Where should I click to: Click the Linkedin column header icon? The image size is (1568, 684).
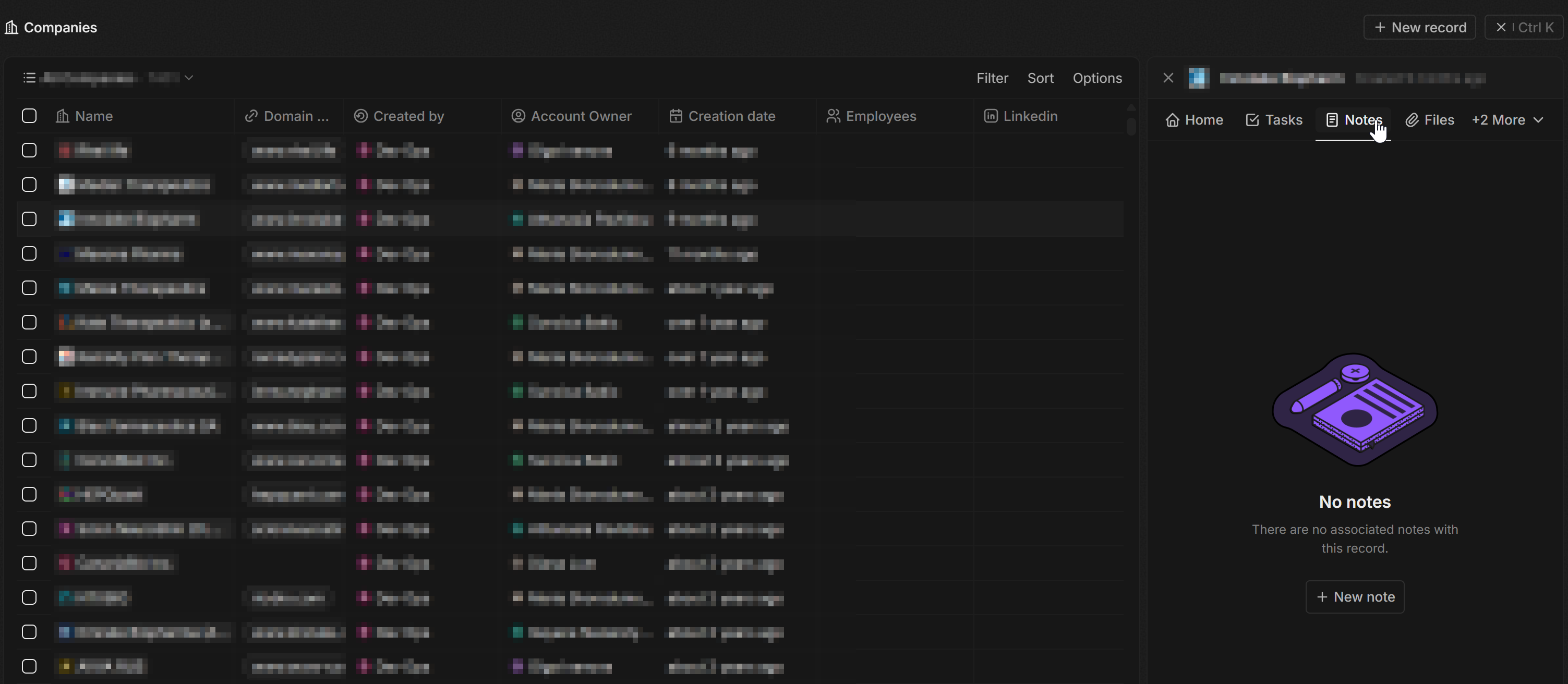pyautogui.click(x=991, y=116)
